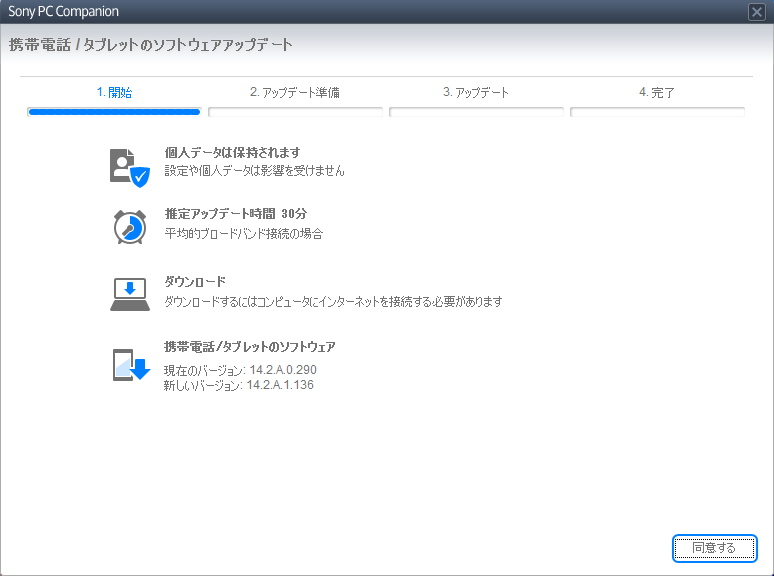Click the current version 14.2.A.0.290 line
The width and height of the screenshot is (774, 576).
pos(240,370)
